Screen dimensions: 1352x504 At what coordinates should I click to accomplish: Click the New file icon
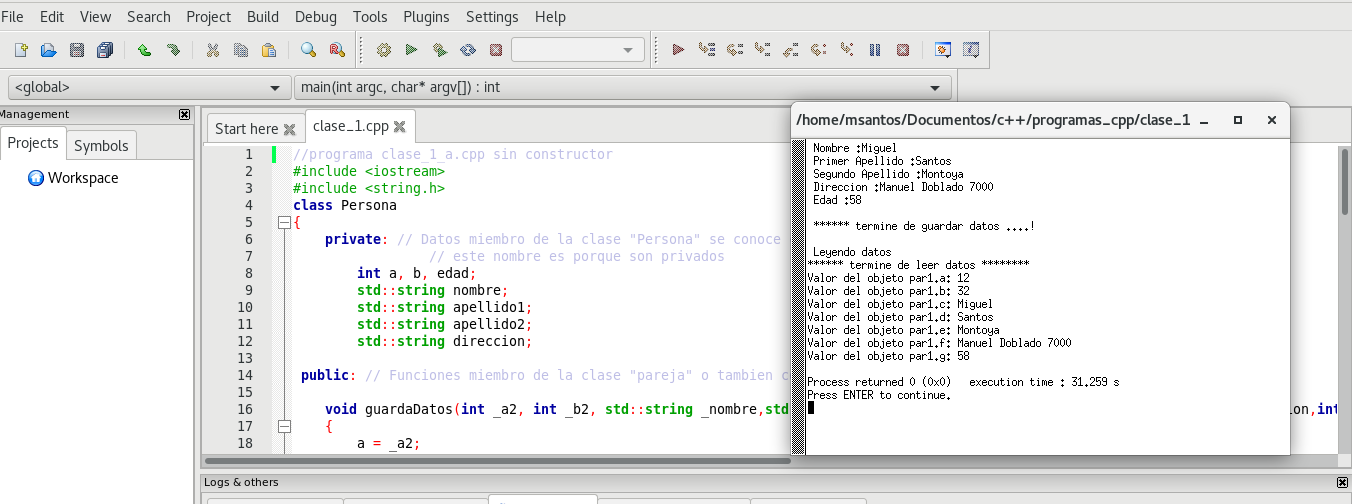click(x=21, y=50)
